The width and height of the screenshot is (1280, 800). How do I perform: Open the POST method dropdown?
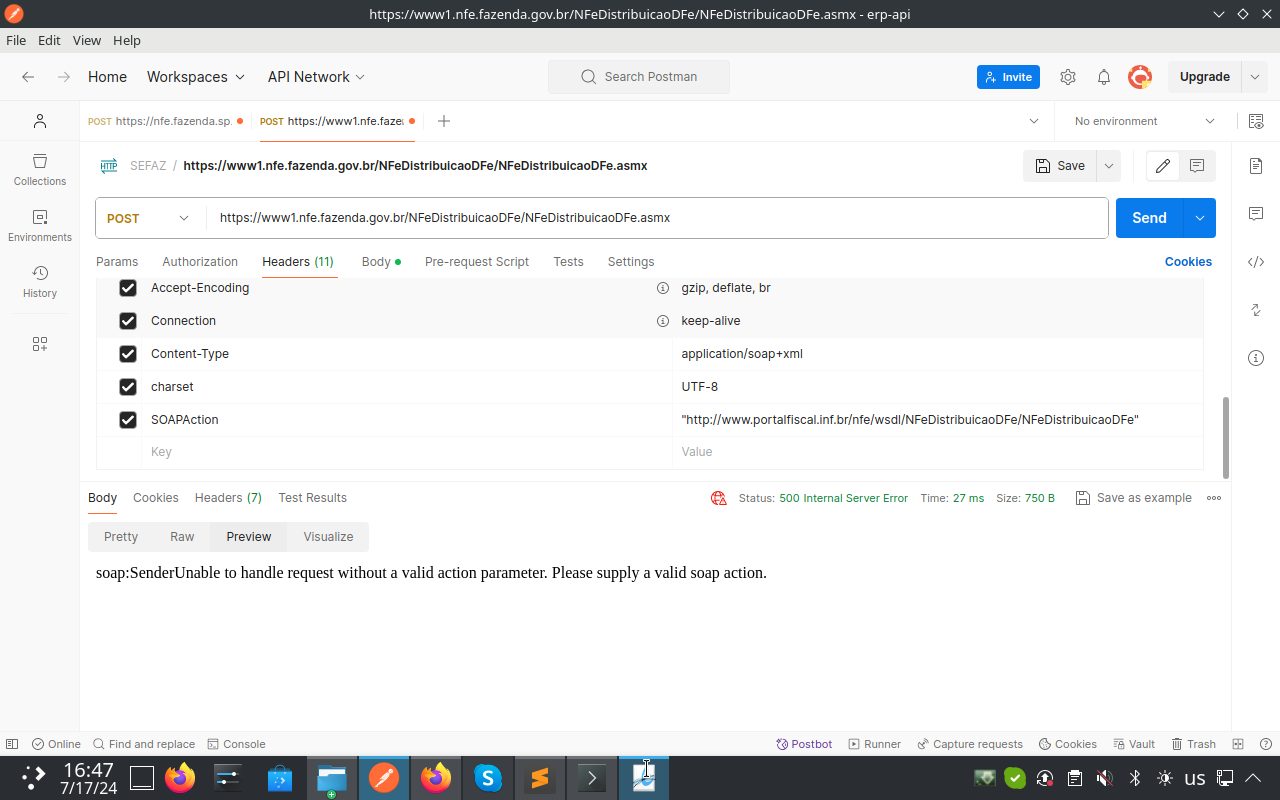pyautogui.click(x=150, y=218)
